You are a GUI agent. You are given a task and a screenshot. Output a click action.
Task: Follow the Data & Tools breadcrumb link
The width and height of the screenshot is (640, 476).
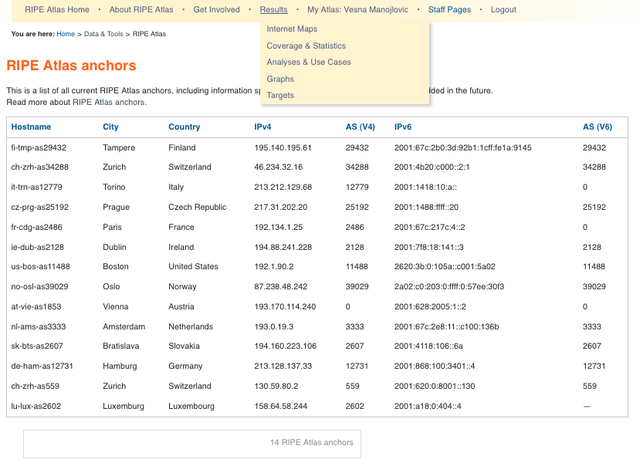tap(104, 34)
